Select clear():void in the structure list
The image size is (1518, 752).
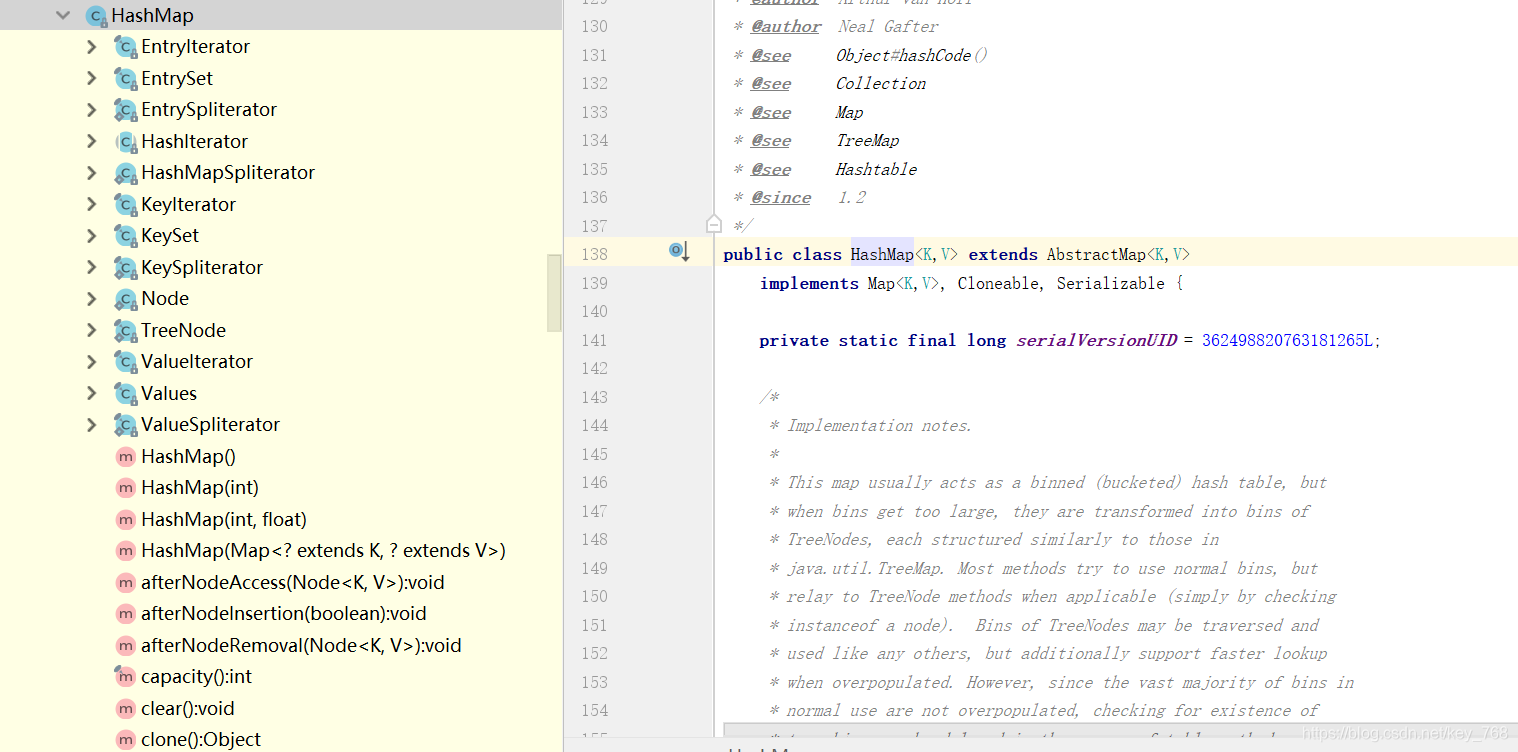coord(188,708)
